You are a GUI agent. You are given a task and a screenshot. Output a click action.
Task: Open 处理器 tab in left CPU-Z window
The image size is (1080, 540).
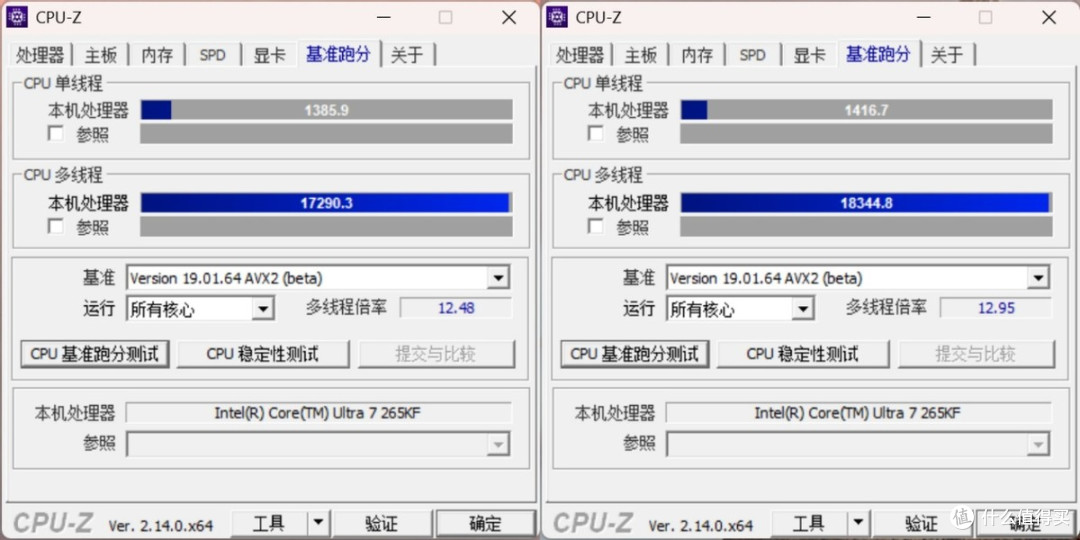point(41,55)
